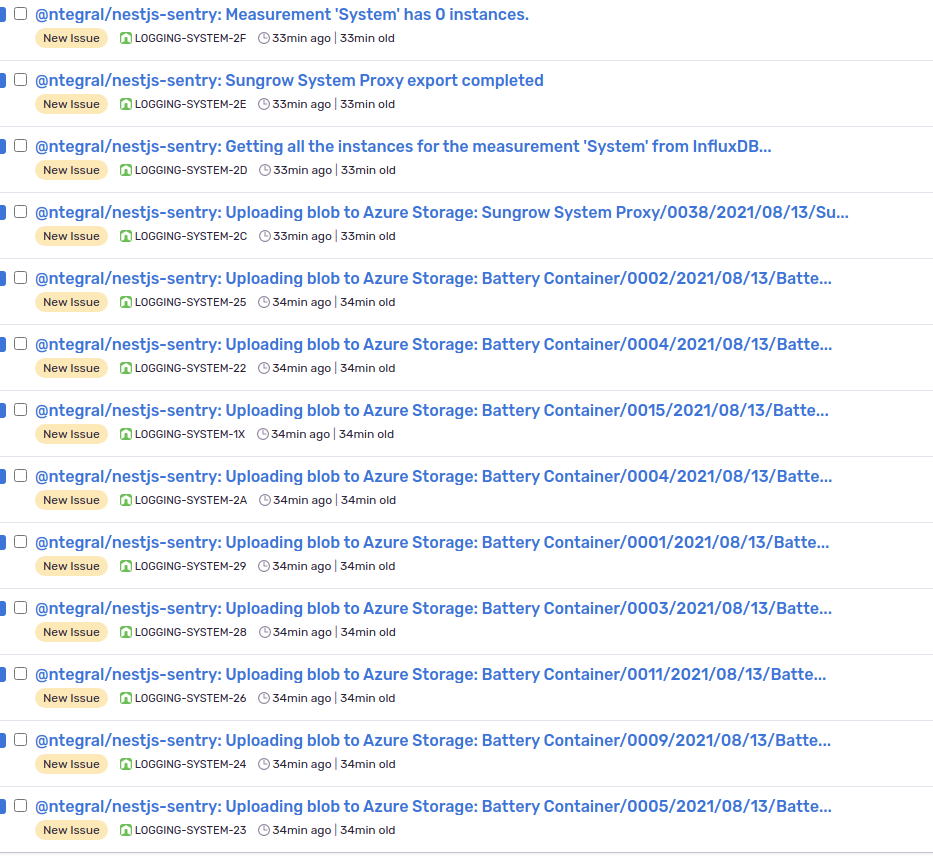Click the clock icon in the LOGGING-SYSTEM-28 row
933x858 pixels.
click(265, 632)
